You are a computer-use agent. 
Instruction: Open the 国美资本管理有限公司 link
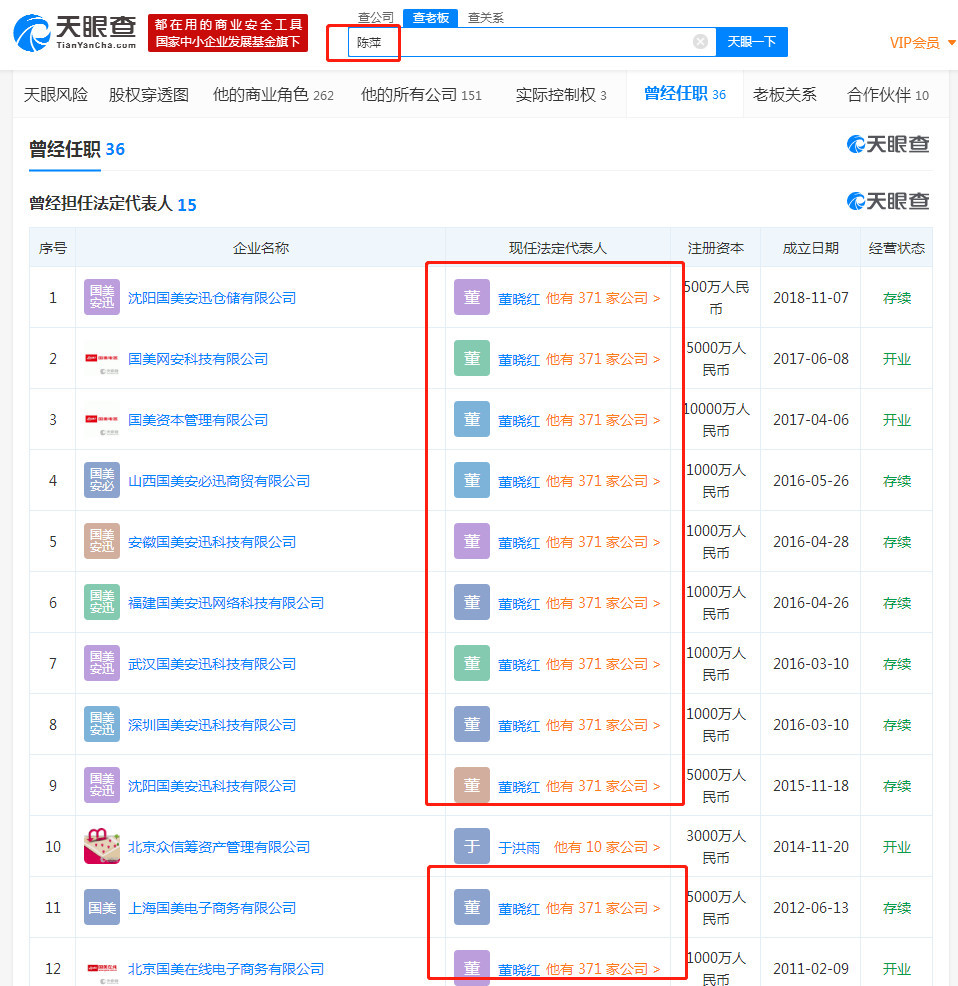point(198,419)
